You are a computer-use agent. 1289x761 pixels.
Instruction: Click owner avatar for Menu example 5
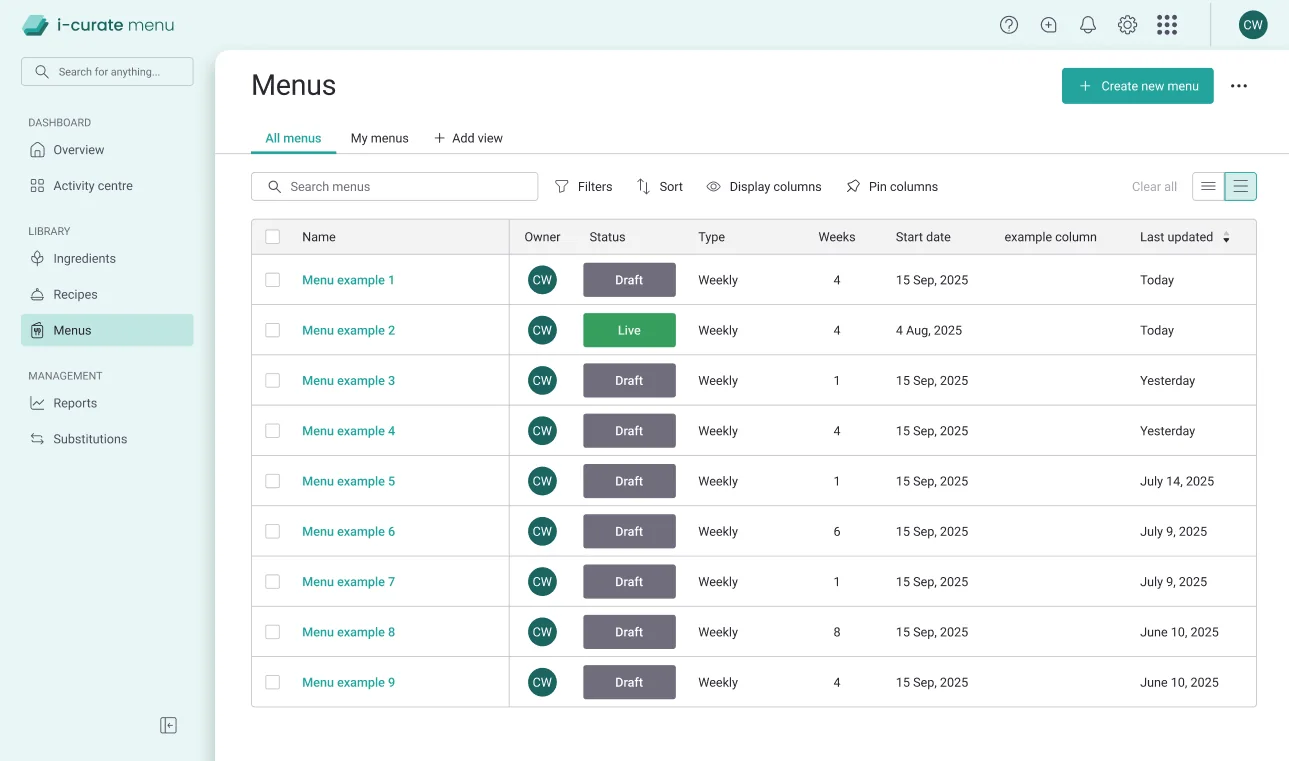pos(542,481)
